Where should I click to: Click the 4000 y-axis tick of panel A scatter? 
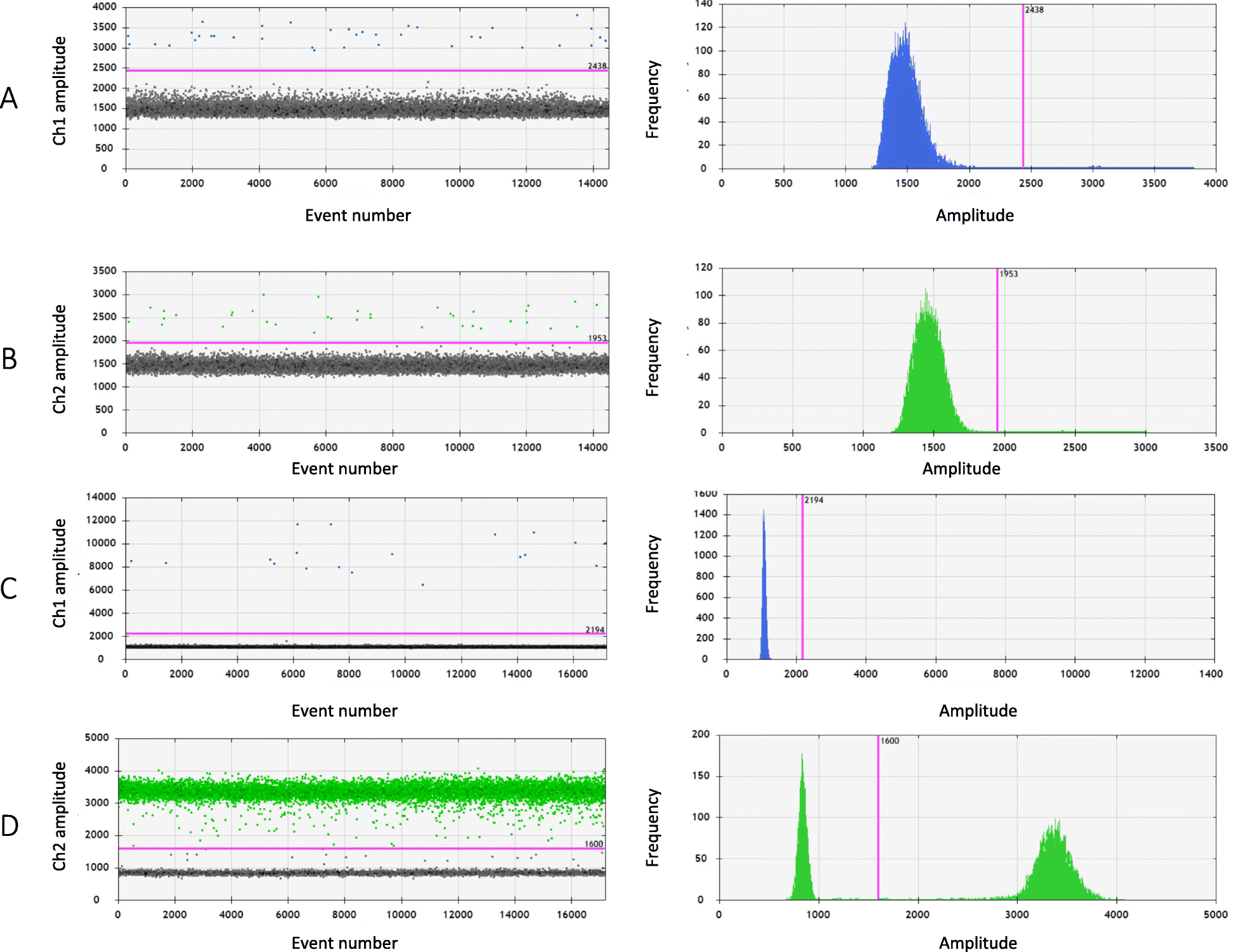click(x=105, y=7)
